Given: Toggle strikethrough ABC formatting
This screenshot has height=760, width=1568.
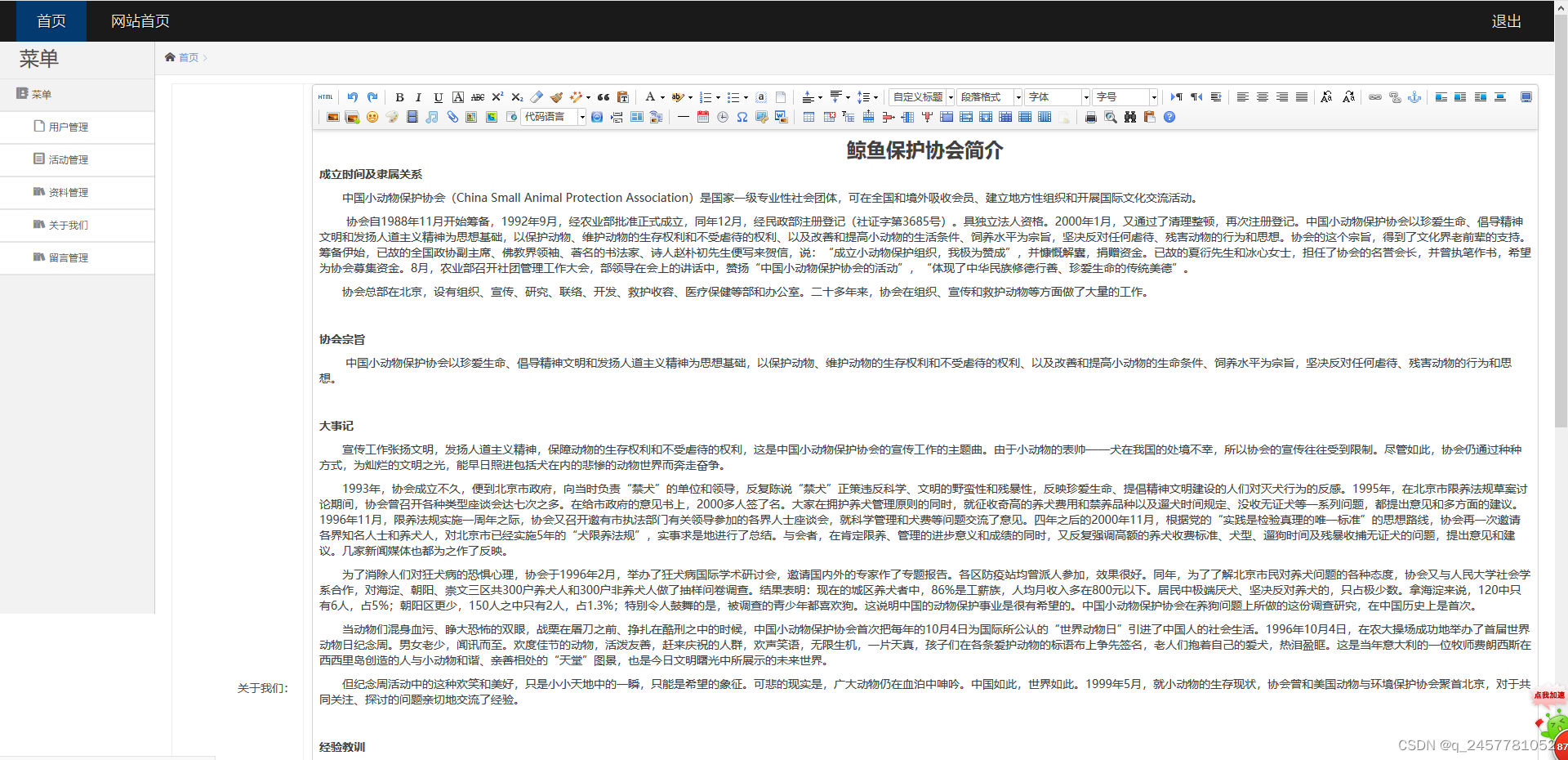Looking at the screenshot, I should coord(478,97).
